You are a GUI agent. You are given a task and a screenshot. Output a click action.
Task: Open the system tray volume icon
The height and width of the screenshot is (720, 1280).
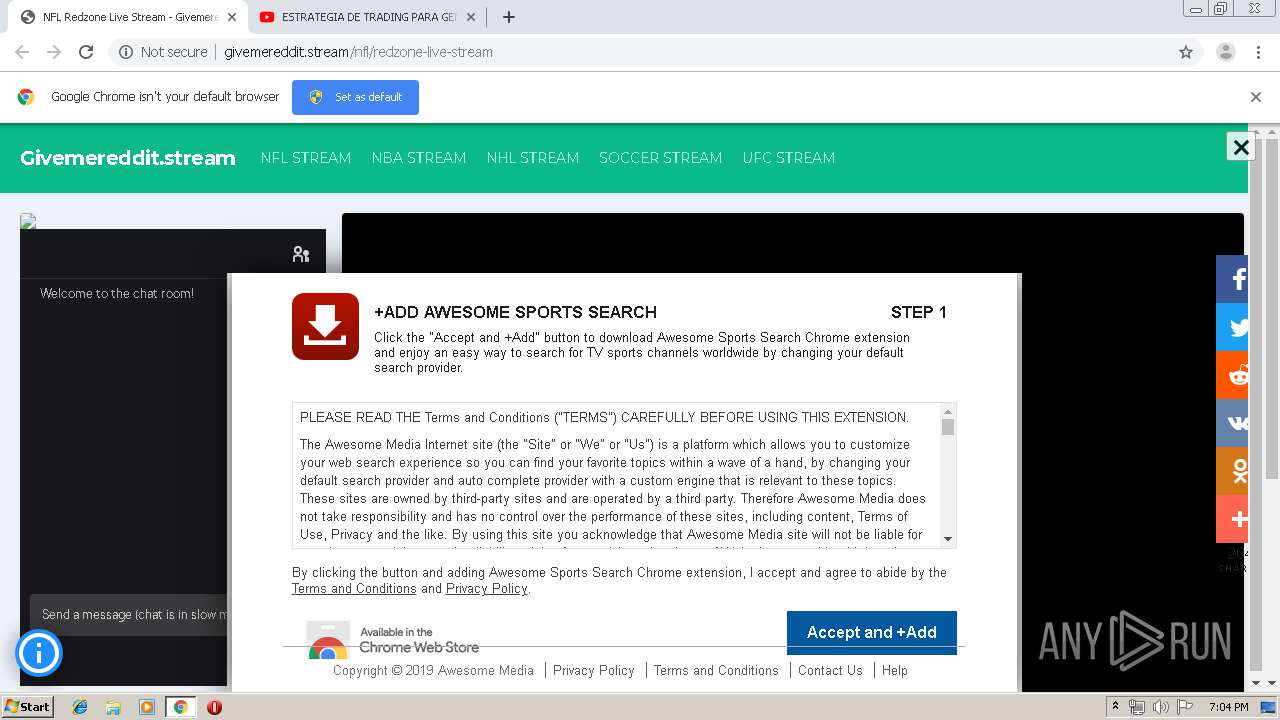tap(1161, 707)
